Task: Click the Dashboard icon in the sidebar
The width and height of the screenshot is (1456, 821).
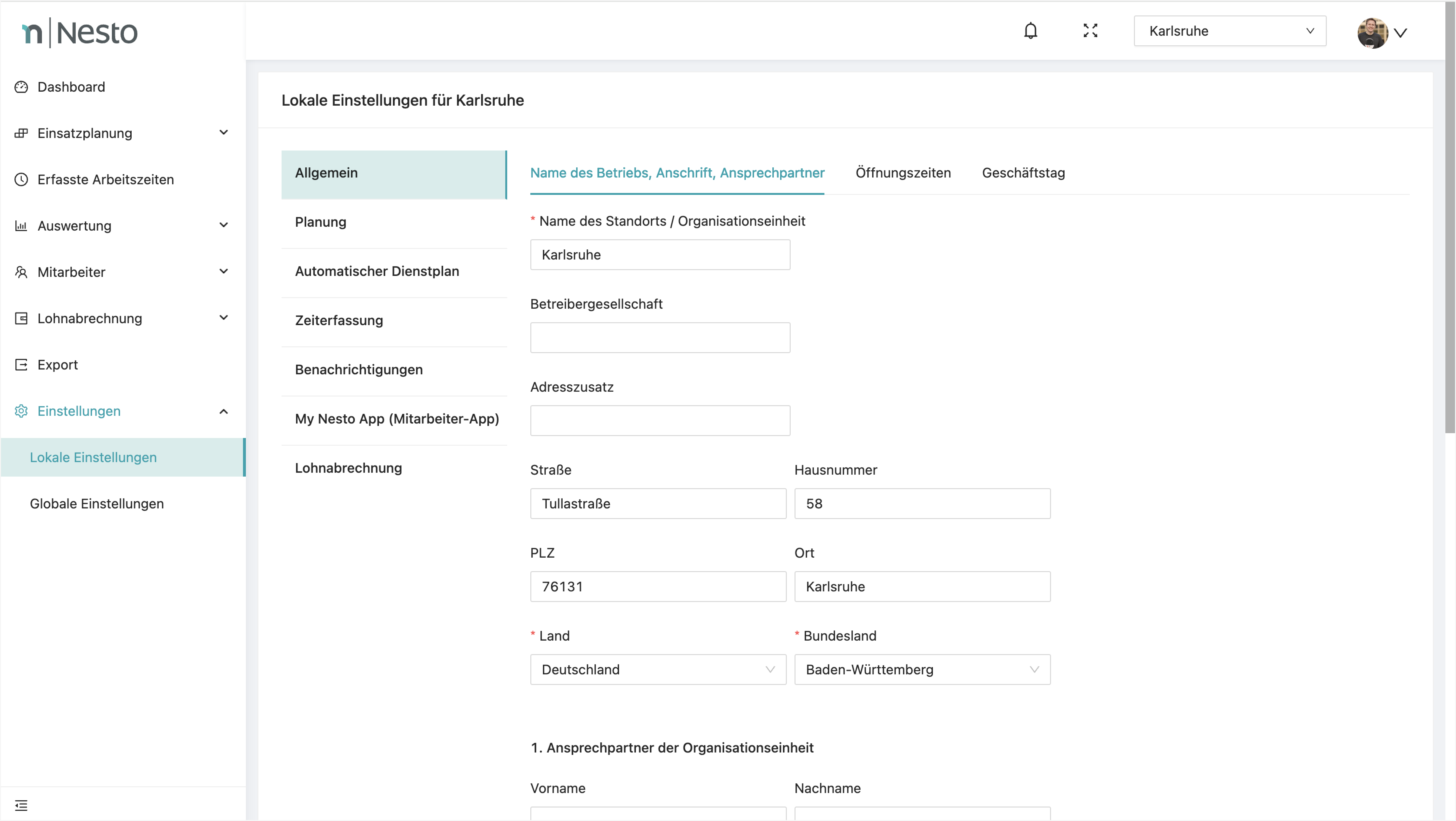Action: coord(21,87)
